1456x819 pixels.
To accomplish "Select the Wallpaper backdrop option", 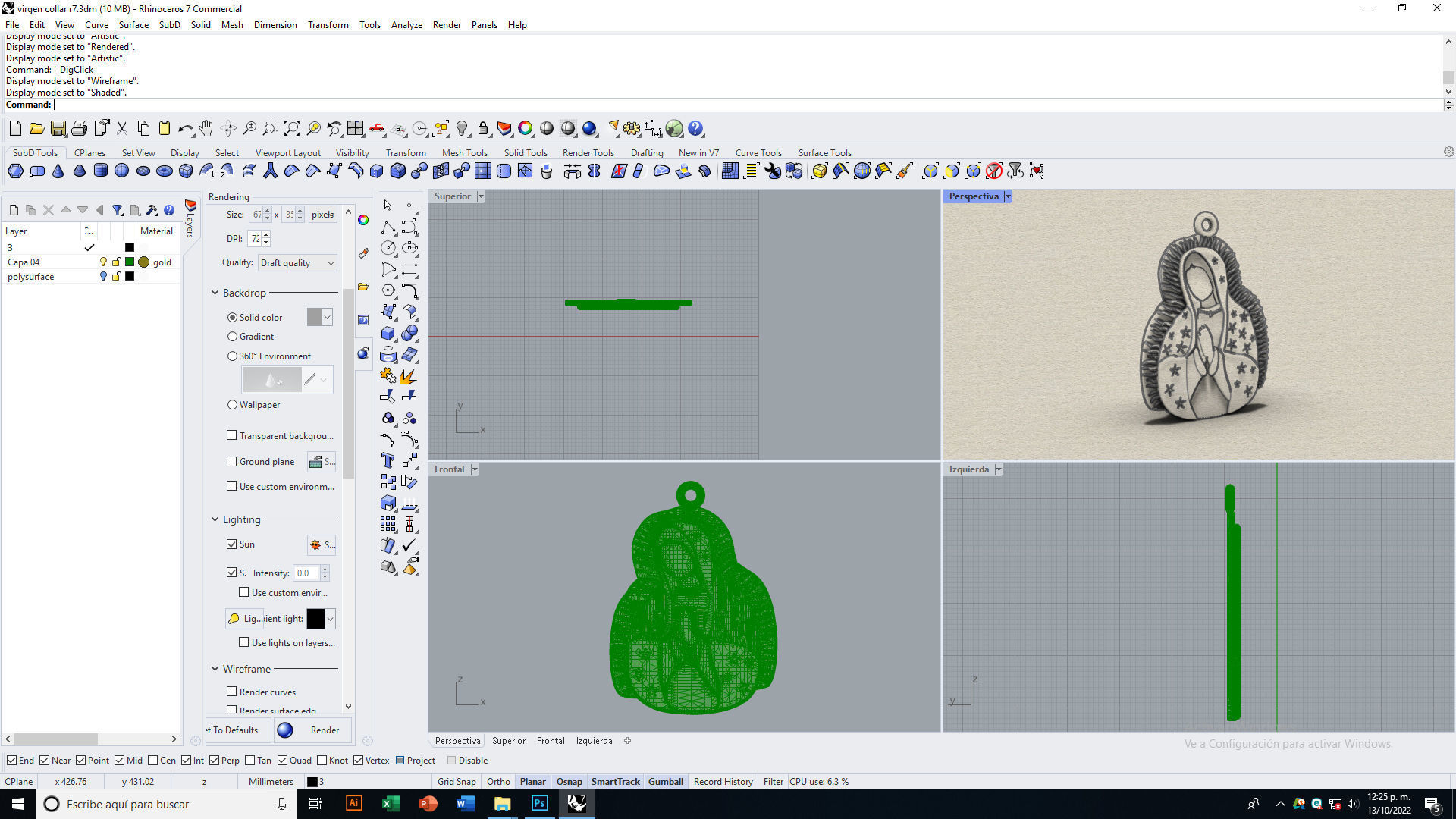I will (233, 404).
